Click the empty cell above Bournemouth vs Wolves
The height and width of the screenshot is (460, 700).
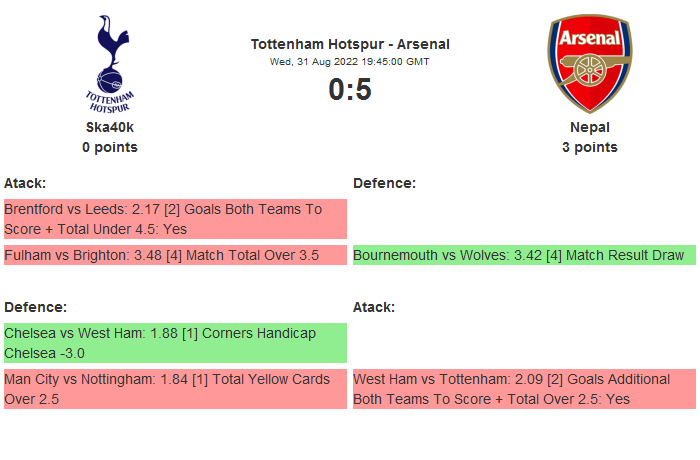(524, 218)
